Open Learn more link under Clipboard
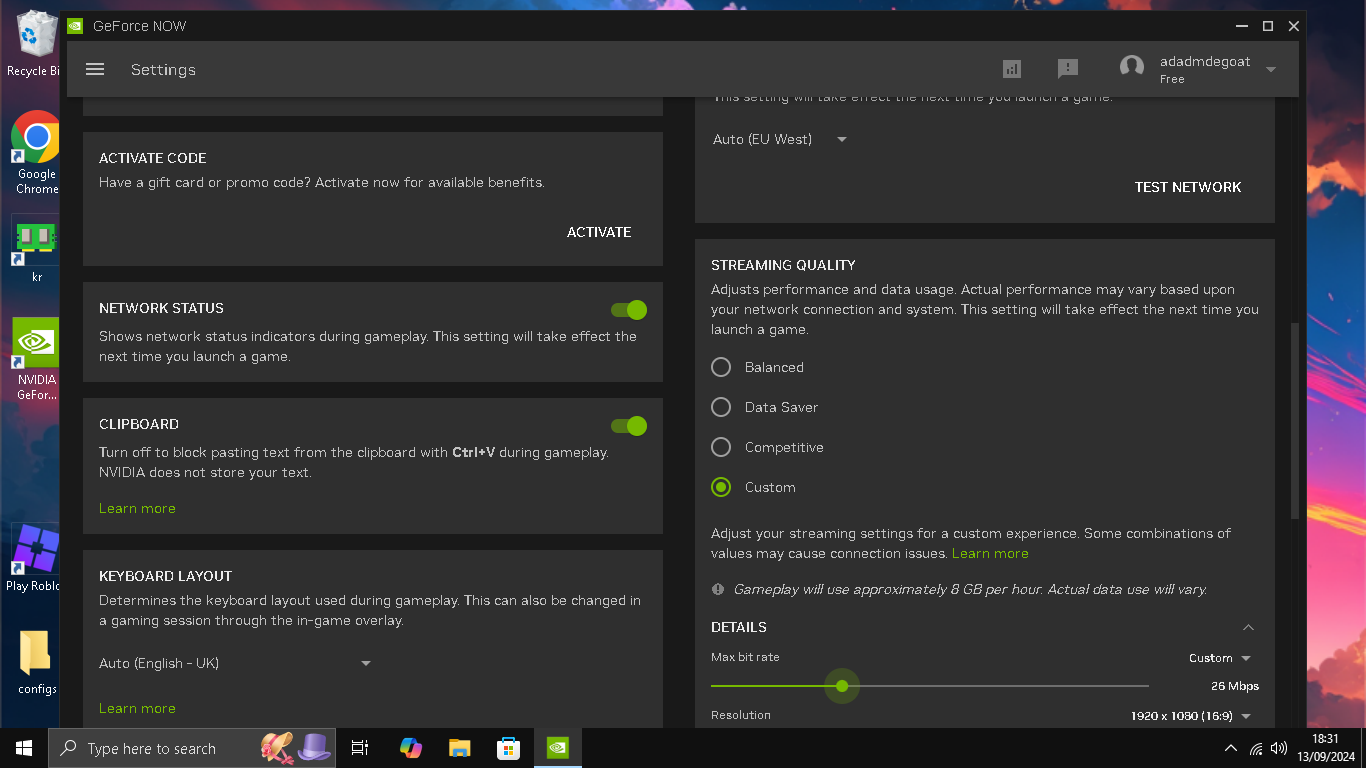 [x=137, y=508]
